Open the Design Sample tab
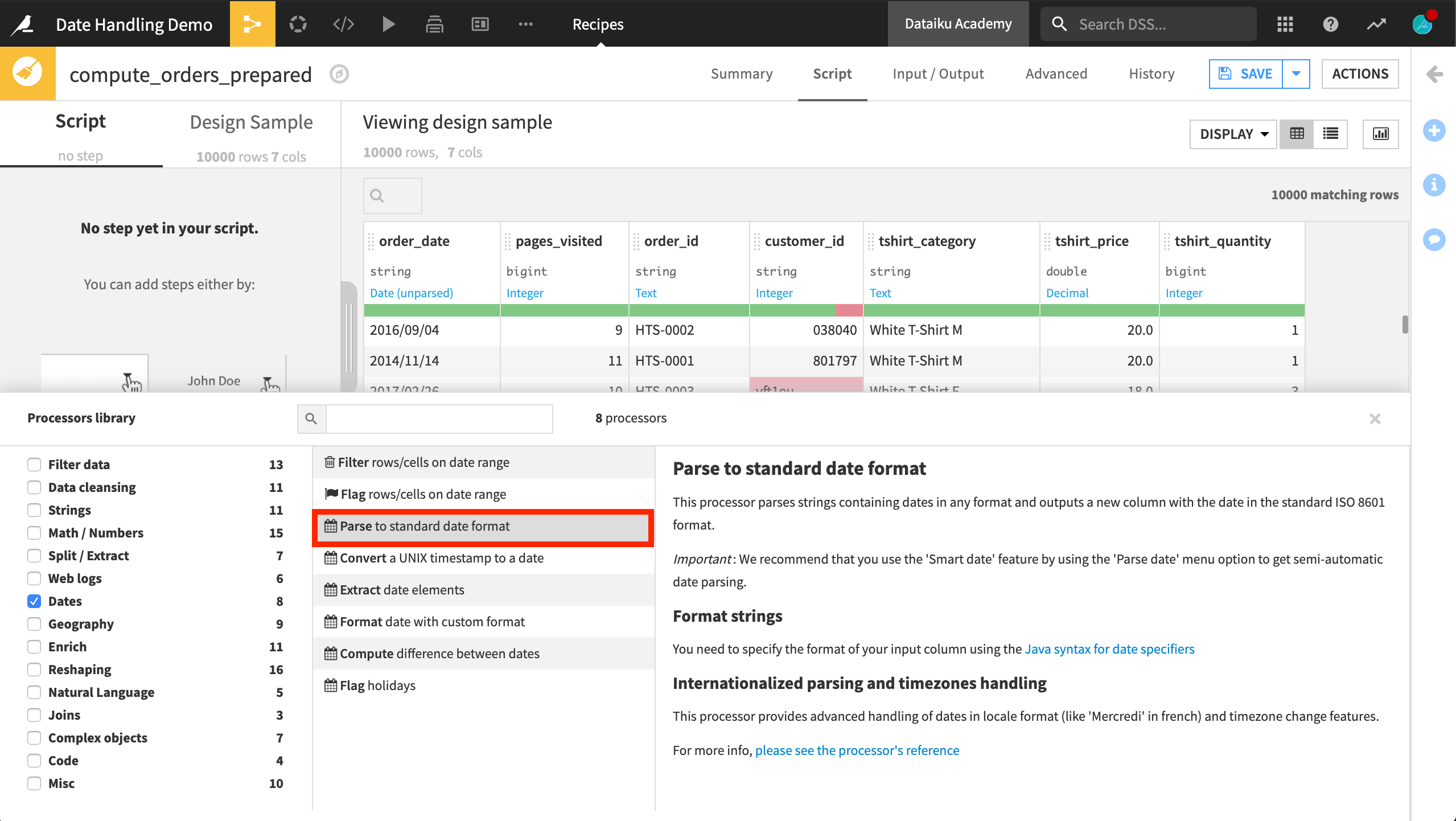The height and width of the screenshot is (821, 1456). tap(251, 122)
